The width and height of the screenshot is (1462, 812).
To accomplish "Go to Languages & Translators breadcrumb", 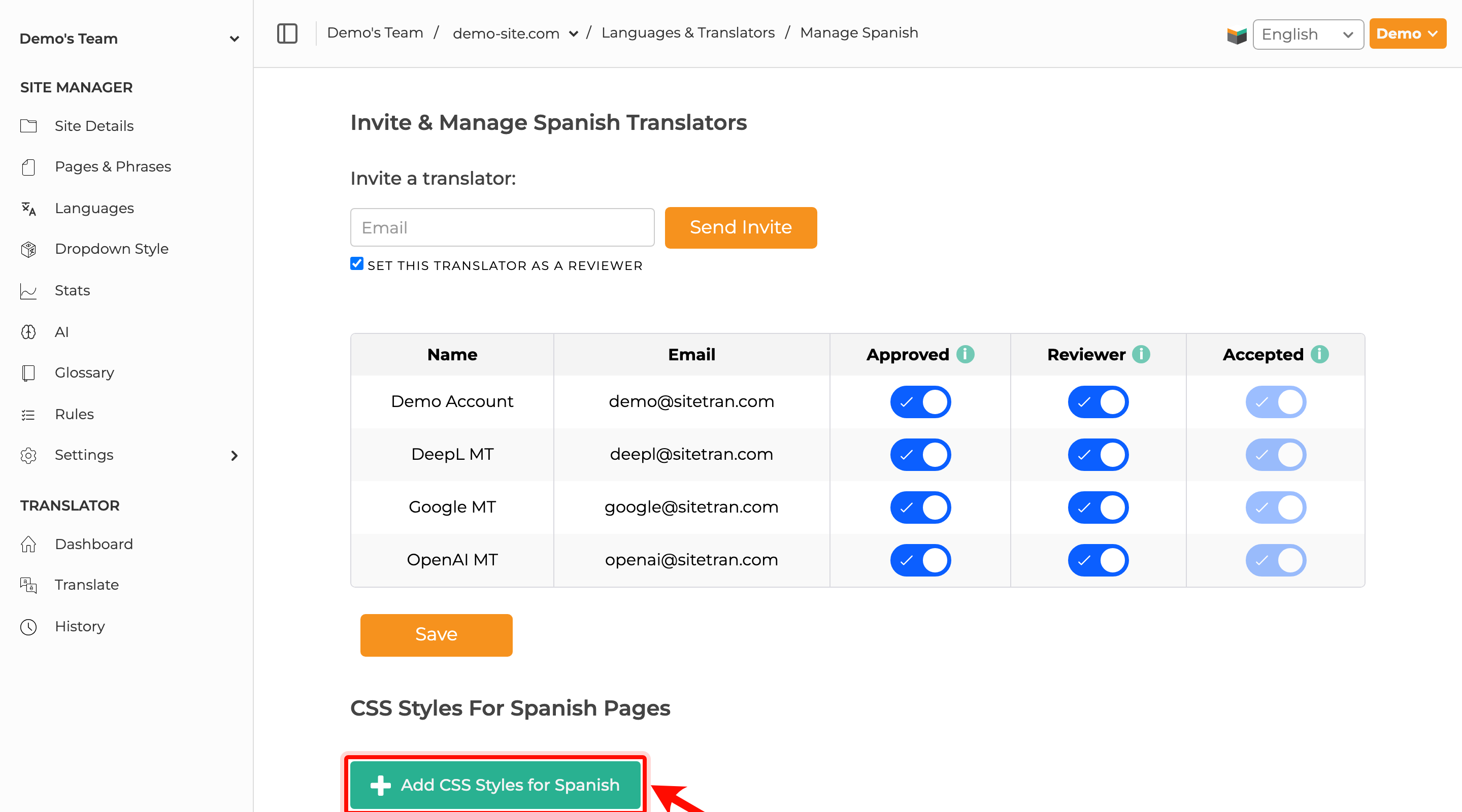I will [x=688, y=33].
